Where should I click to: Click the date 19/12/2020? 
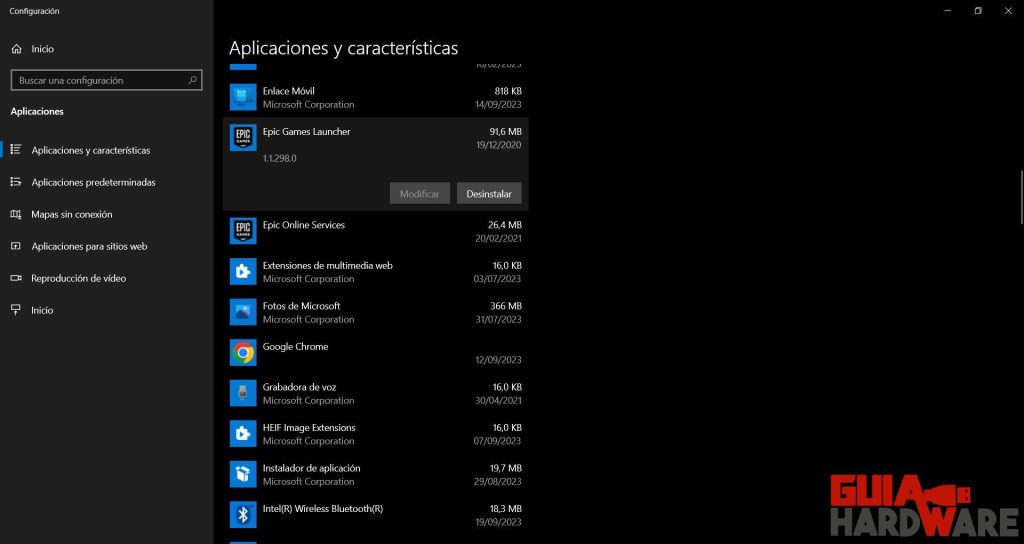[499, 145]
